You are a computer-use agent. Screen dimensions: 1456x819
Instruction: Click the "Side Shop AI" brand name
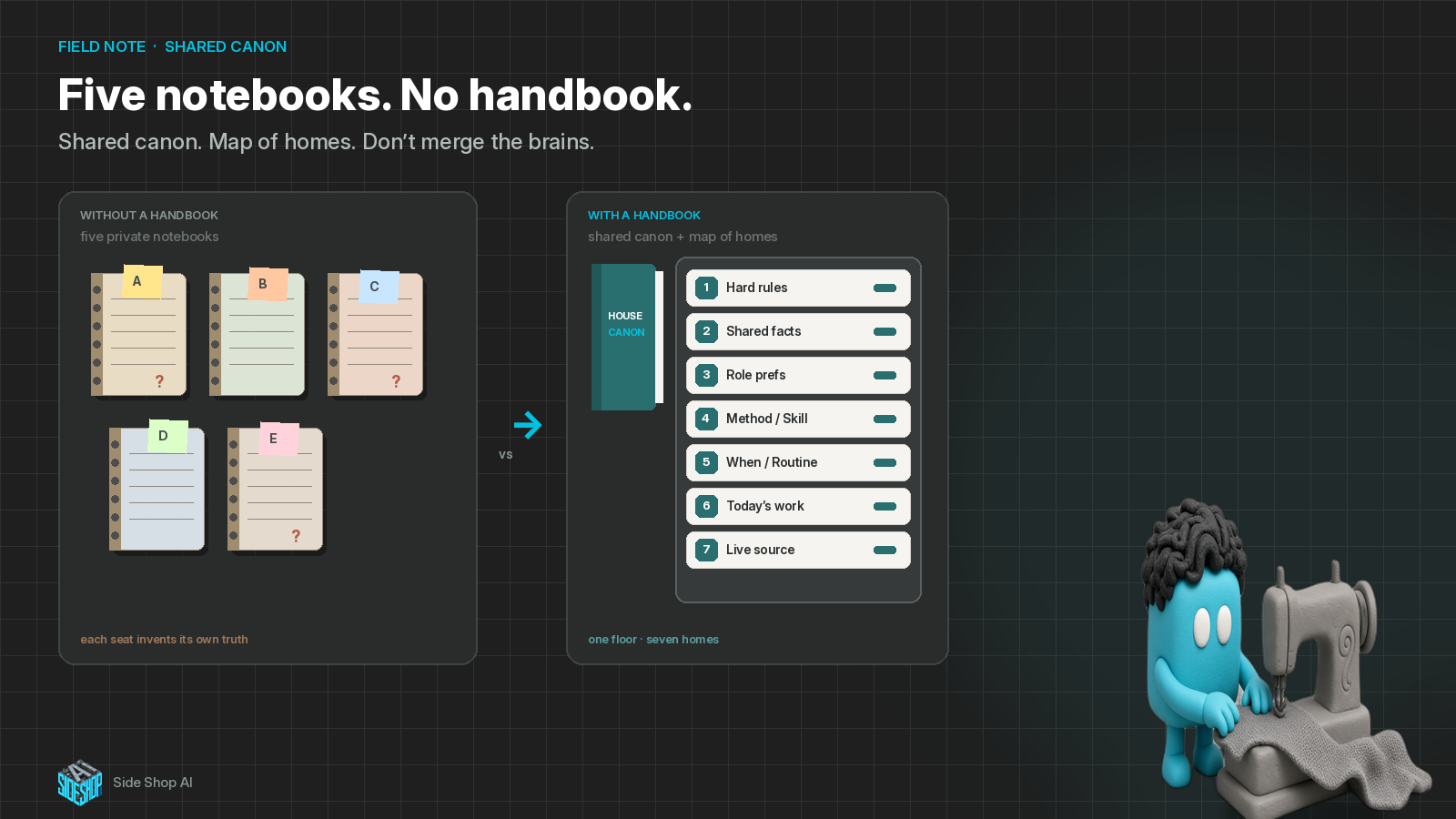[153, 783]
